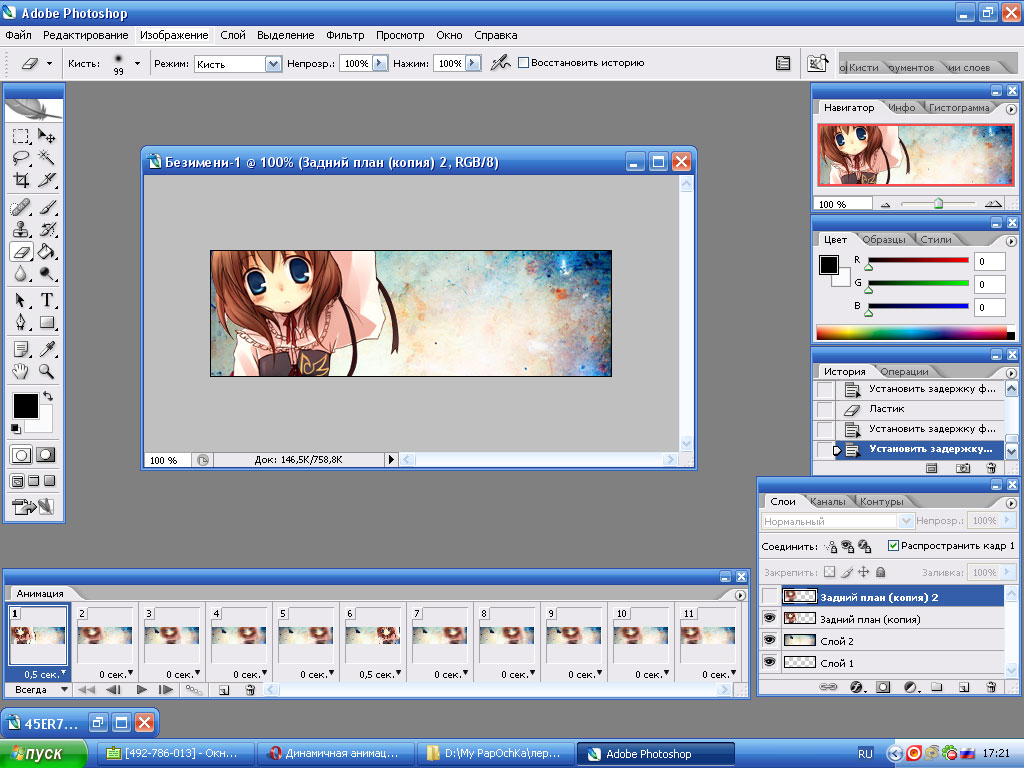The image size is (1024, 768).
Task: Swap foreground and background colors
Action: (48, 396)
